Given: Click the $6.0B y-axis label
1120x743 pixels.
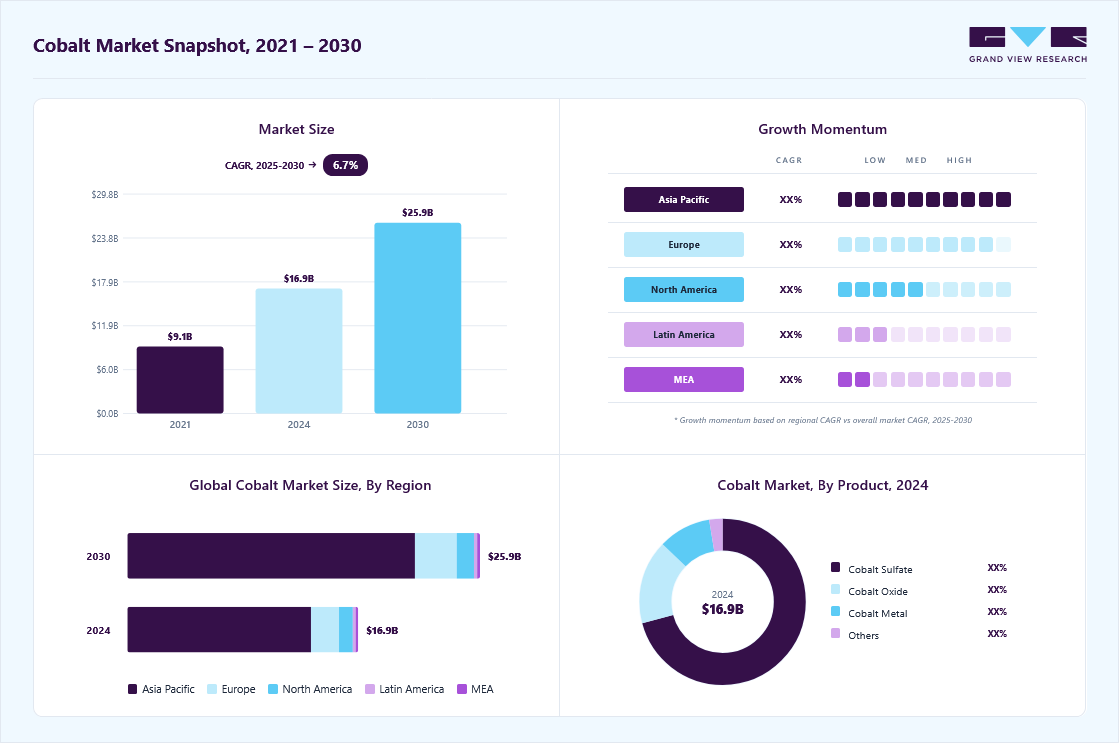Looking at the screenshot, I should 107,370.
